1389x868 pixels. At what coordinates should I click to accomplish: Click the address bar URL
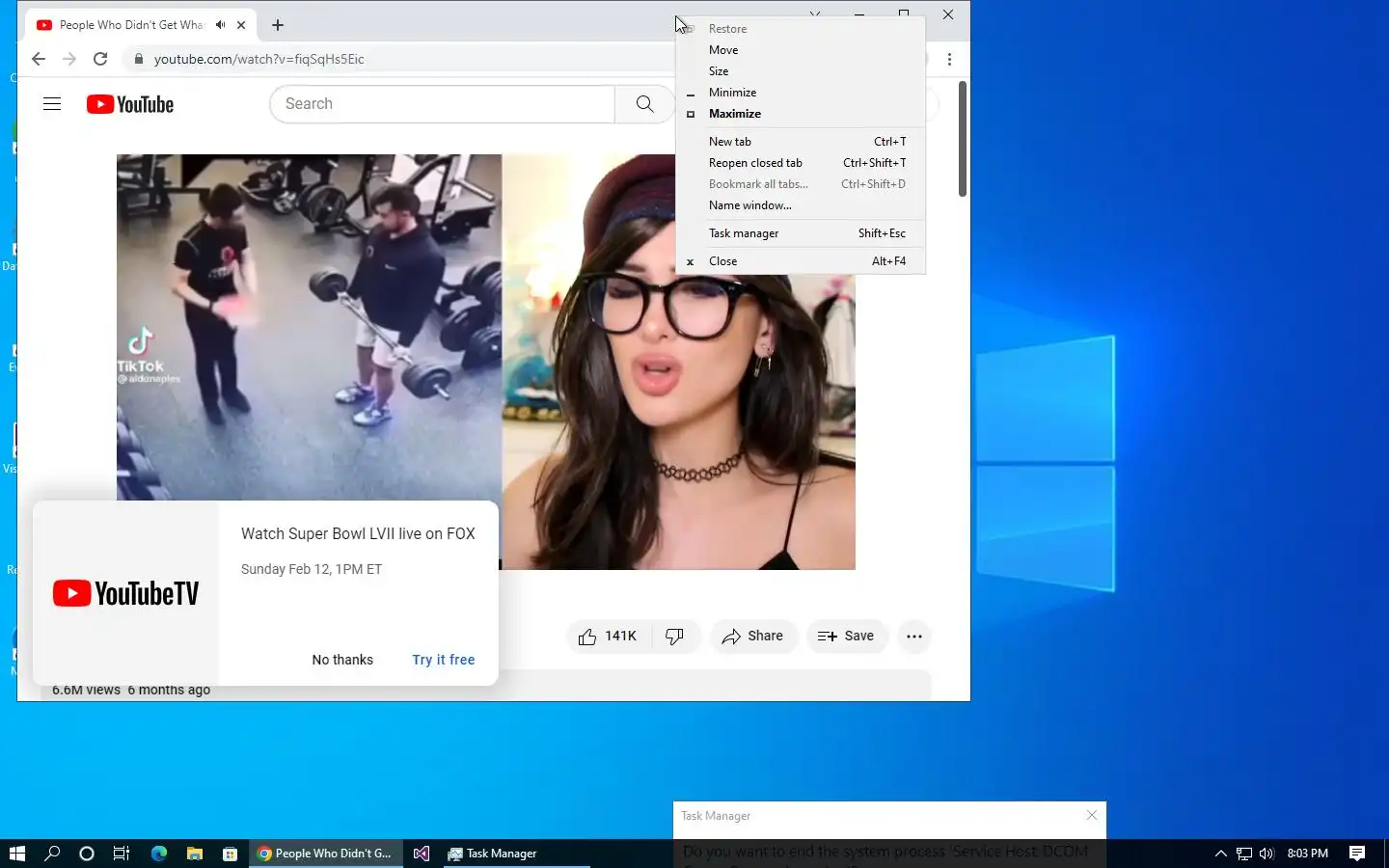[259, 59]
